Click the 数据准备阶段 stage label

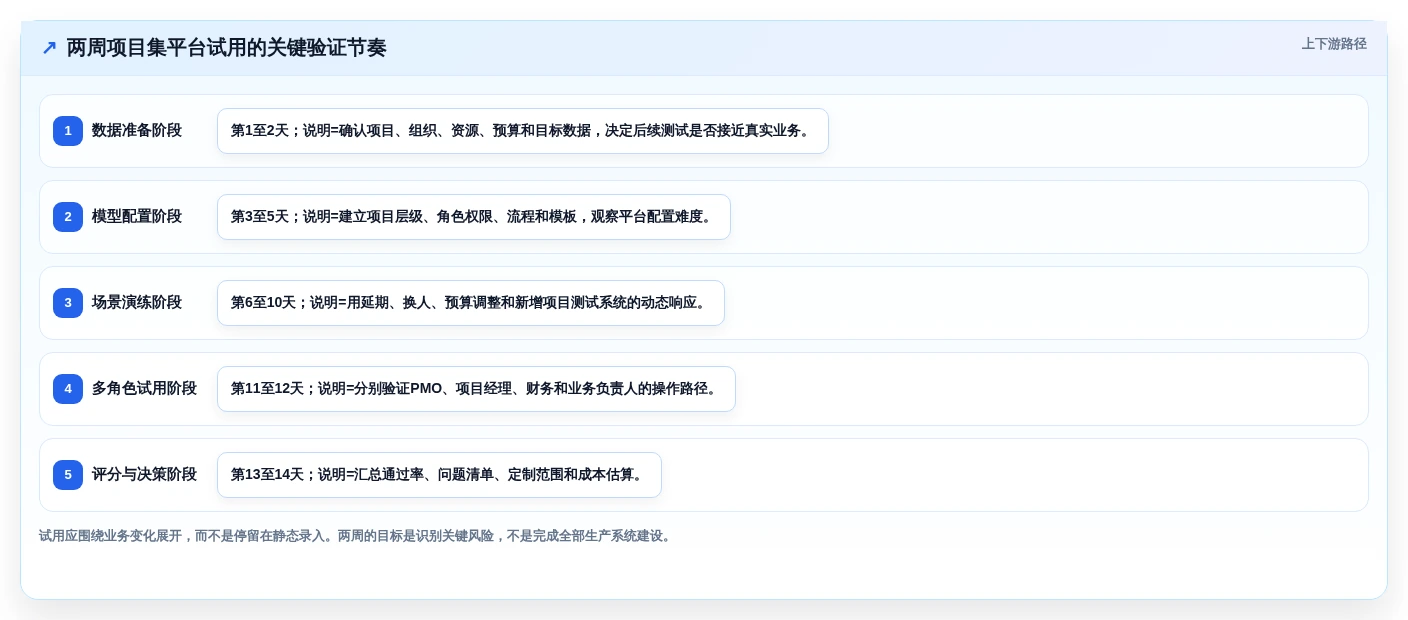tap(137, 131)
